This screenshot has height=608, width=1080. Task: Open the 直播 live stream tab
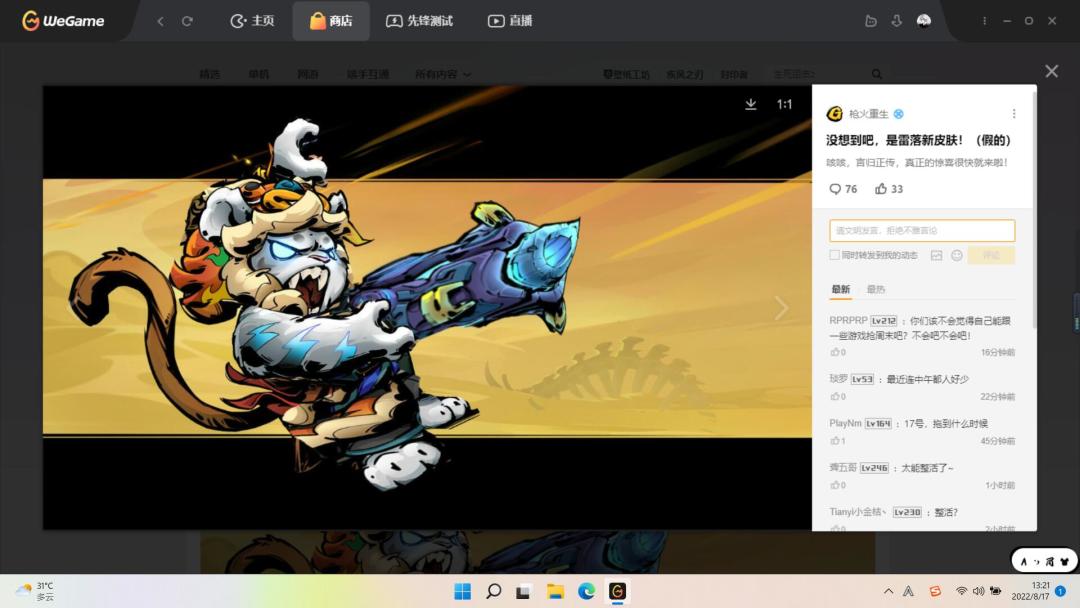(510, 21)
